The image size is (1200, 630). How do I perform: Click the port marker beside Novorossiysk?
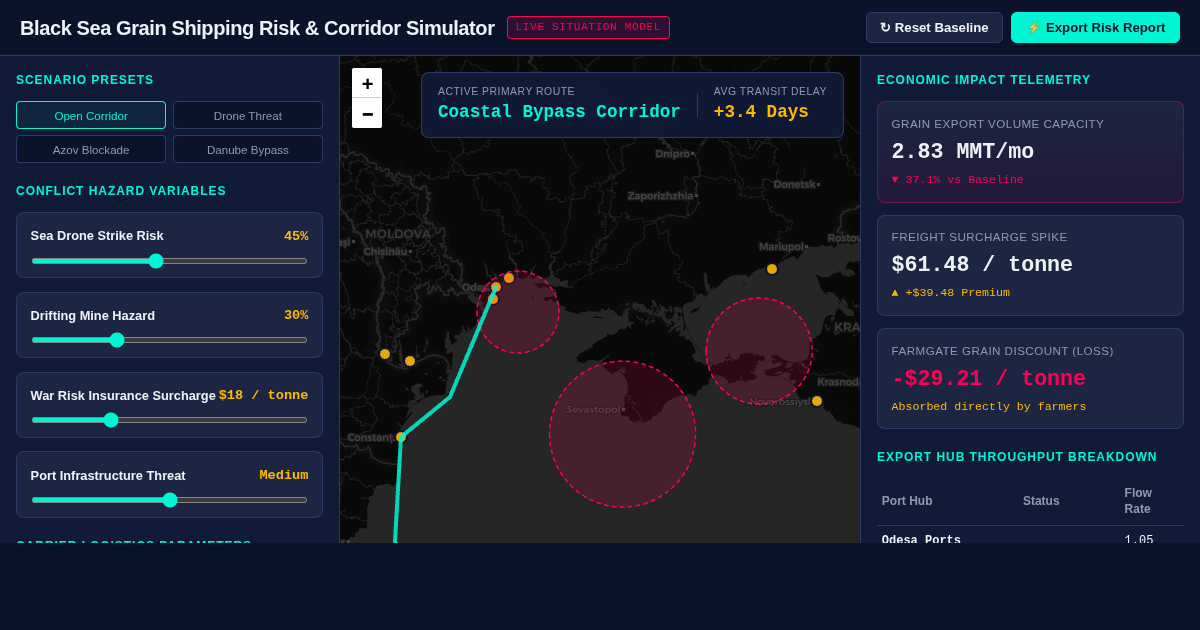tap(817, 401)
